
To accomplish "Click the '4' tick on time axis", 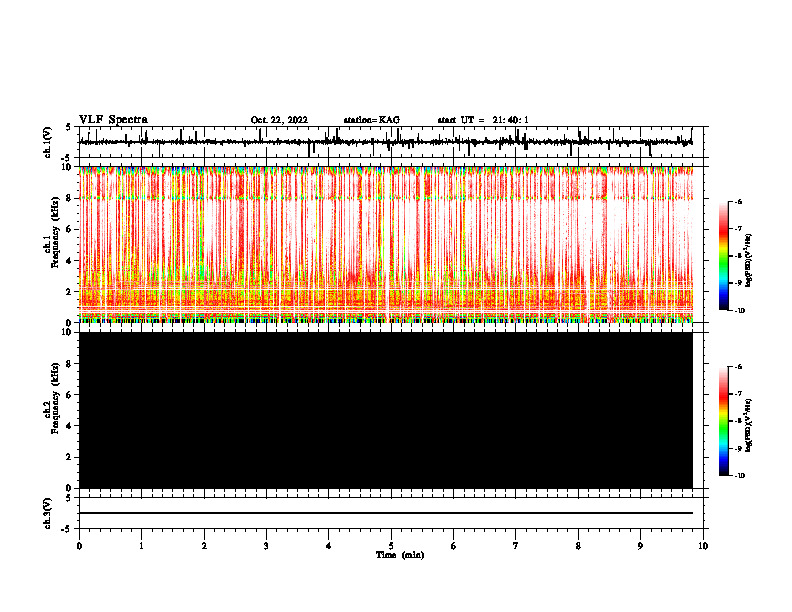I will (x=329, y=546).
